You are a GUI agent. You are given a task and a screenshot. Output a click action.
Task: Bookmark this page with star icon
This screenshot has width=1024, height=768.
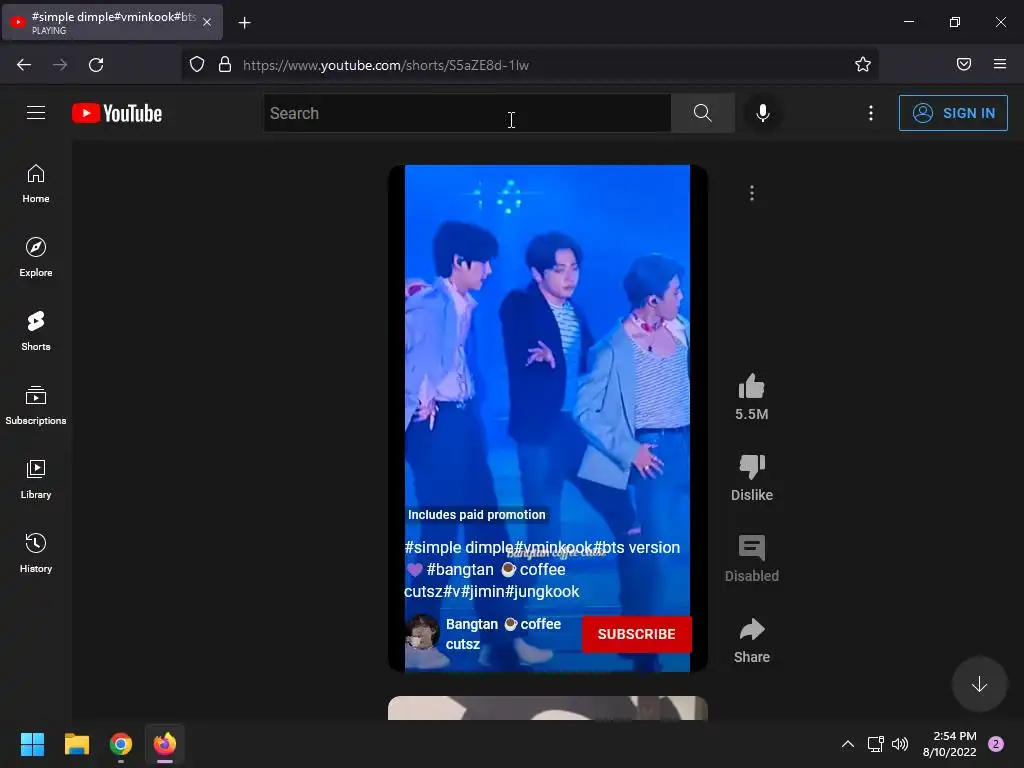[863, 65]
